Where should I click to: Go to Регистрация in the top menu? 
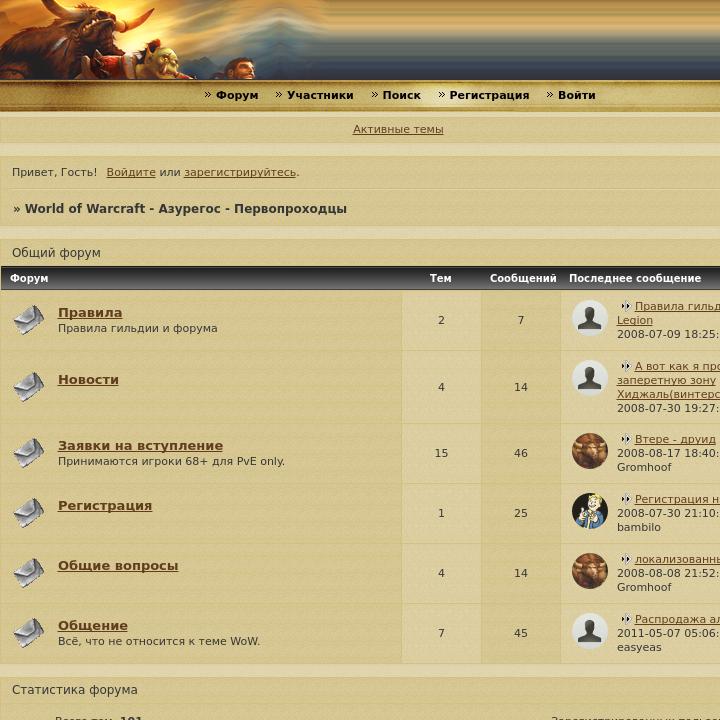point(489,95)
